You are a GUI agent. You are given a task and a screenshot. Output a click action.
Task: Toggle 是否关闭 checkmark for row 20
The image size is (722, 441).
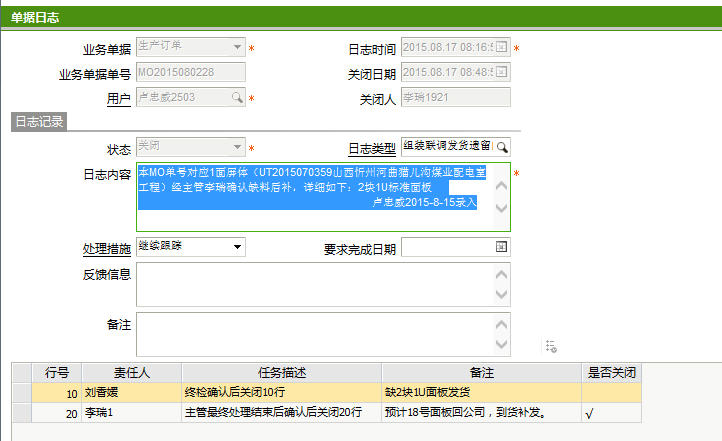589,412
